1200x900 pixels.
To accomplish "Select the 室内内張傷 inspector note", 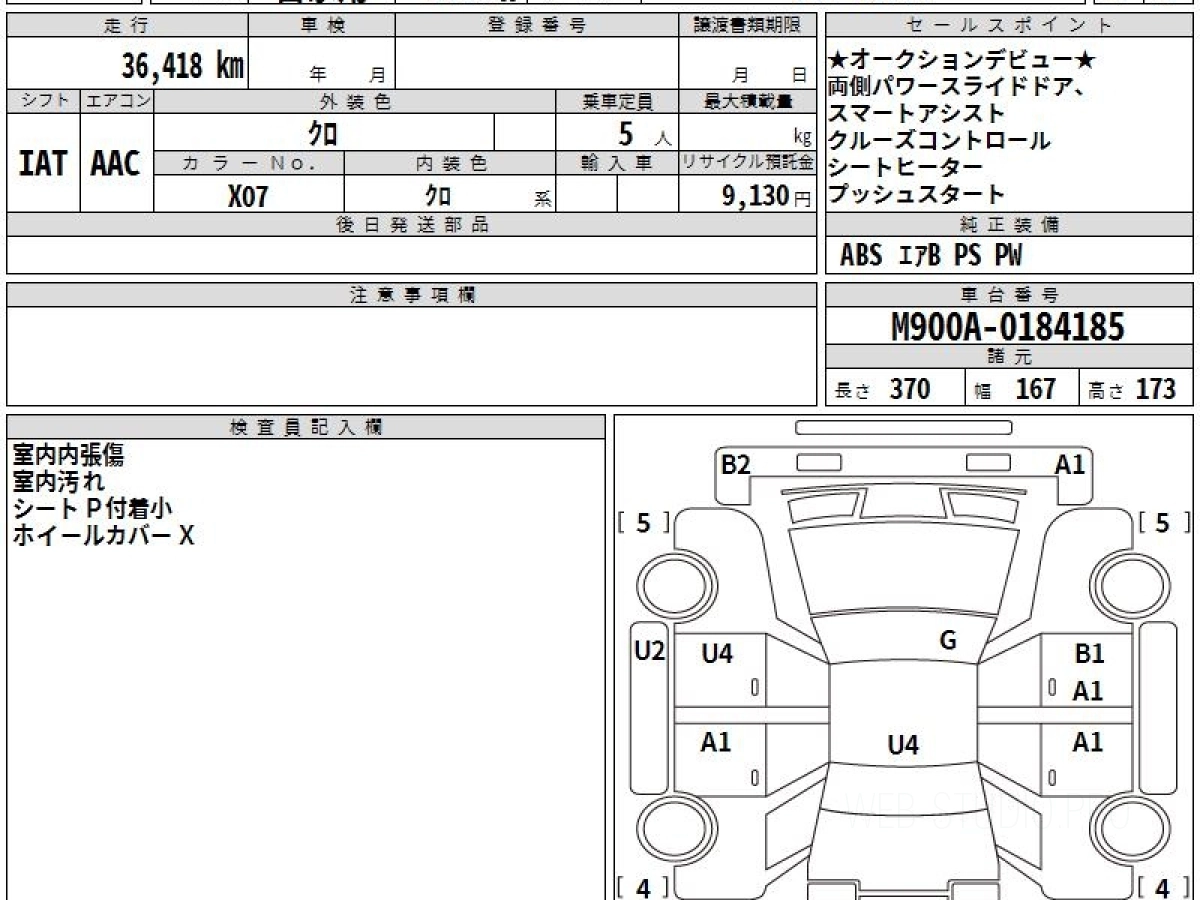I will (68, 455).
